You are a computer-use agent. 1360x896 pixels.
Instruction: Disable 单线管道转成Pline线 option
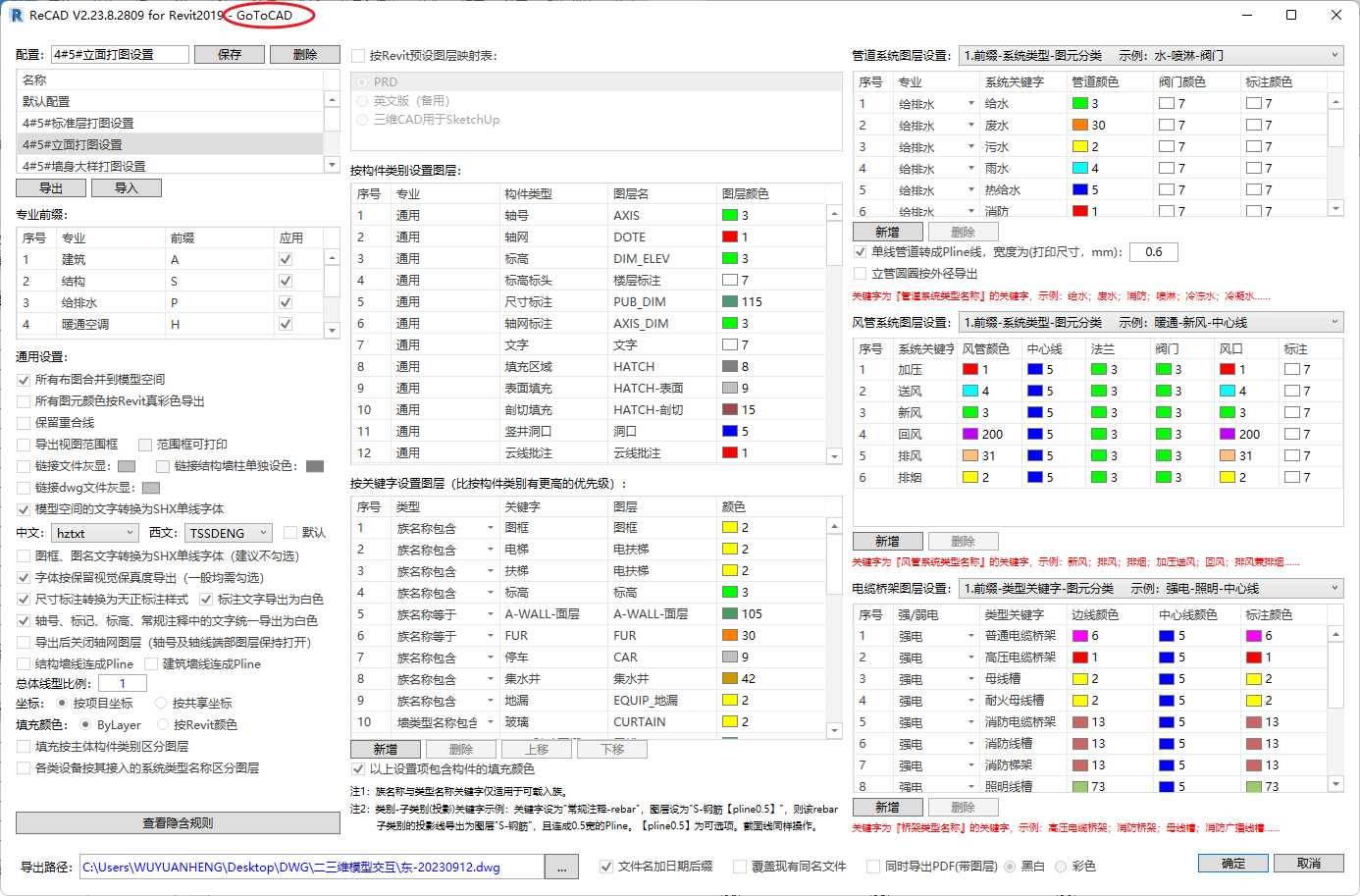coord(862,252)
